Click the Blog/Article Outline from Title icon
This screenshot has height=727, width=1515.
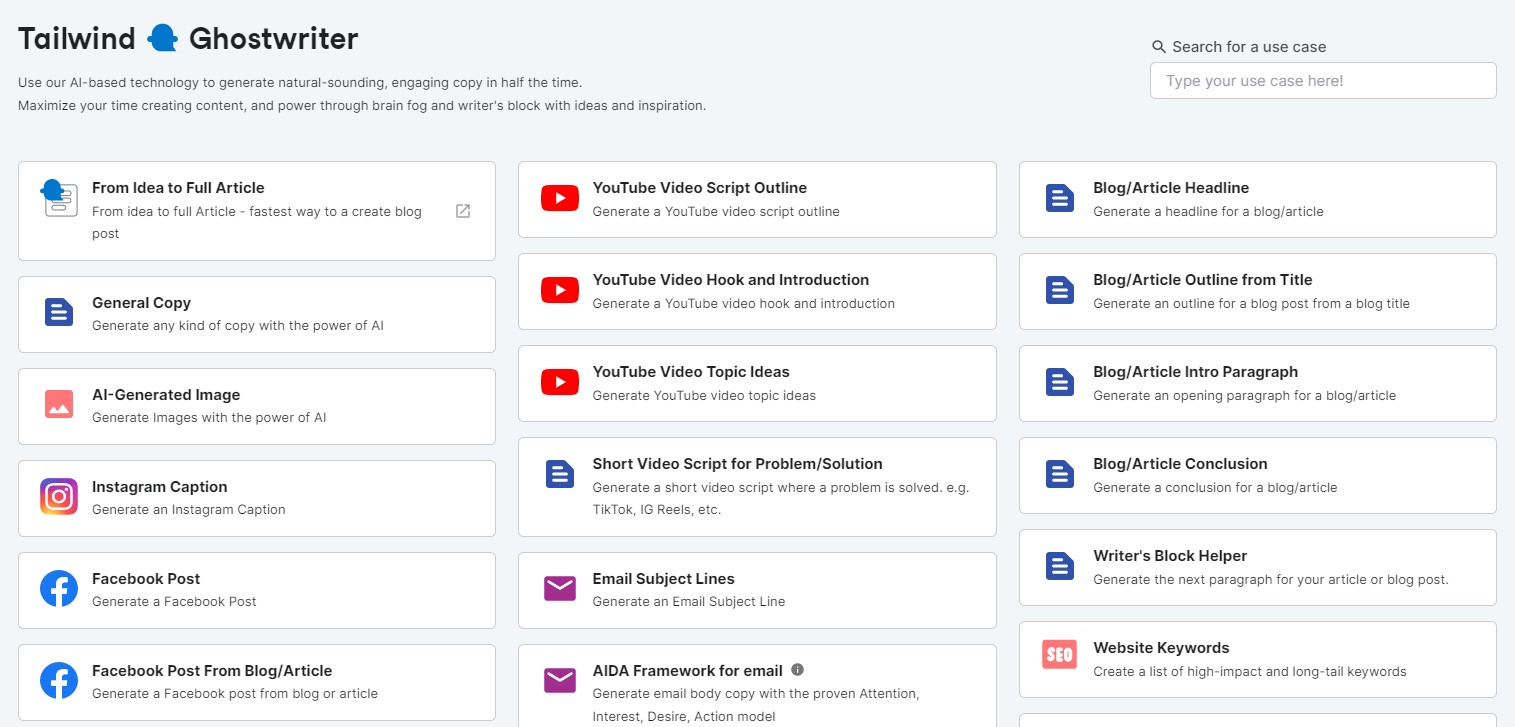(1060, 290)
